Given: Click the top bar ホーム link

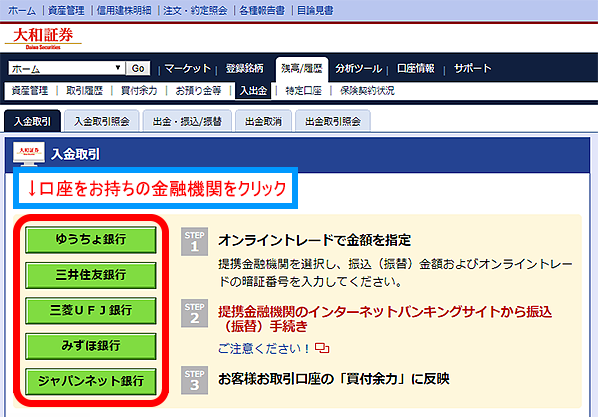Looking at the screenshot, I should tap(22, 10).
